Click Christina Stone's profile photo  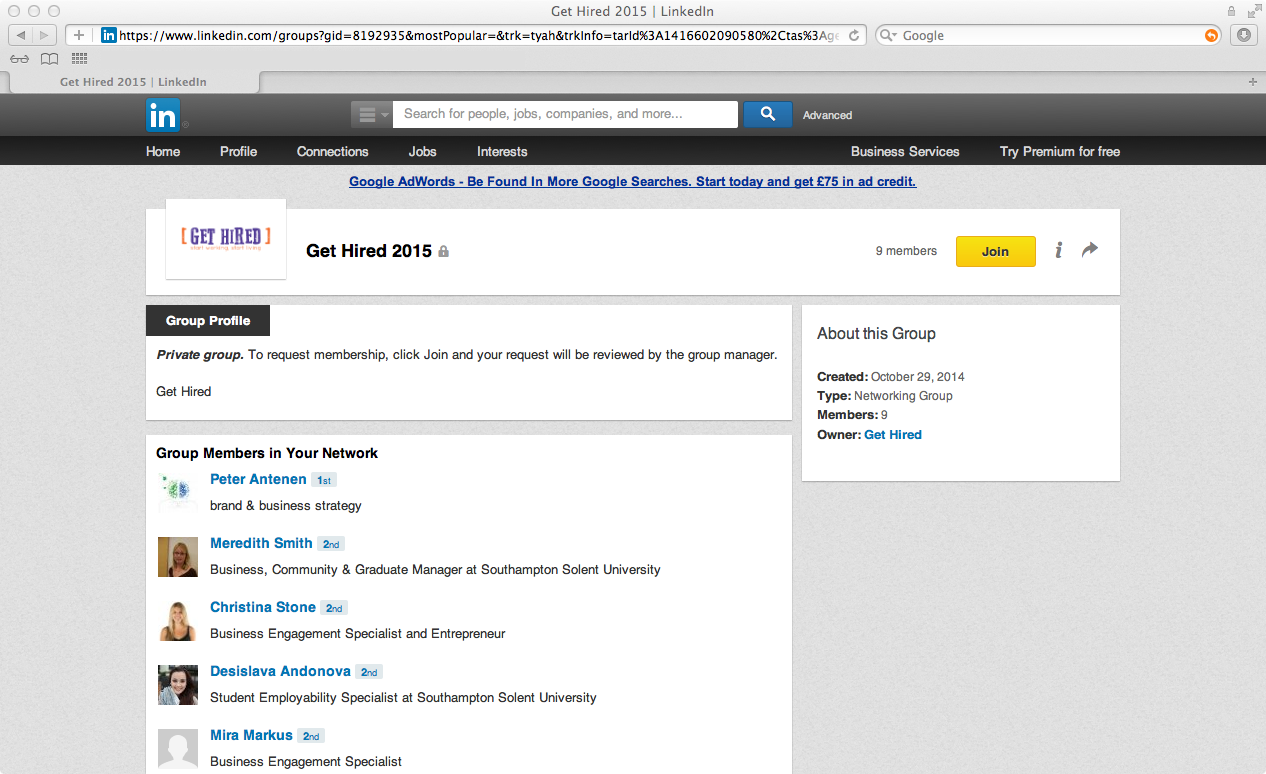coord(177,621)
